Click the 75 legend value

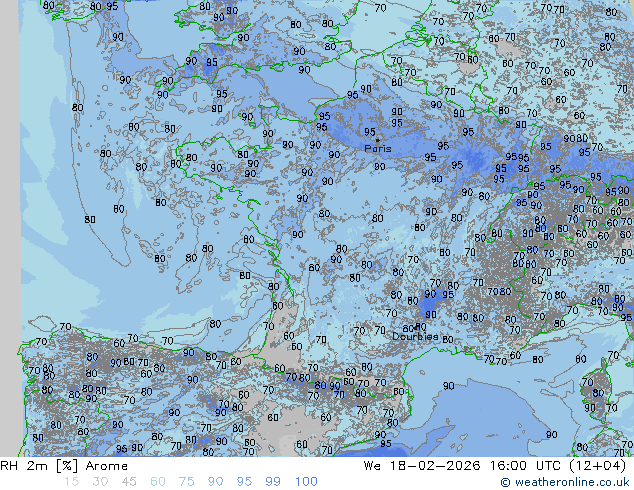(187, 482)
